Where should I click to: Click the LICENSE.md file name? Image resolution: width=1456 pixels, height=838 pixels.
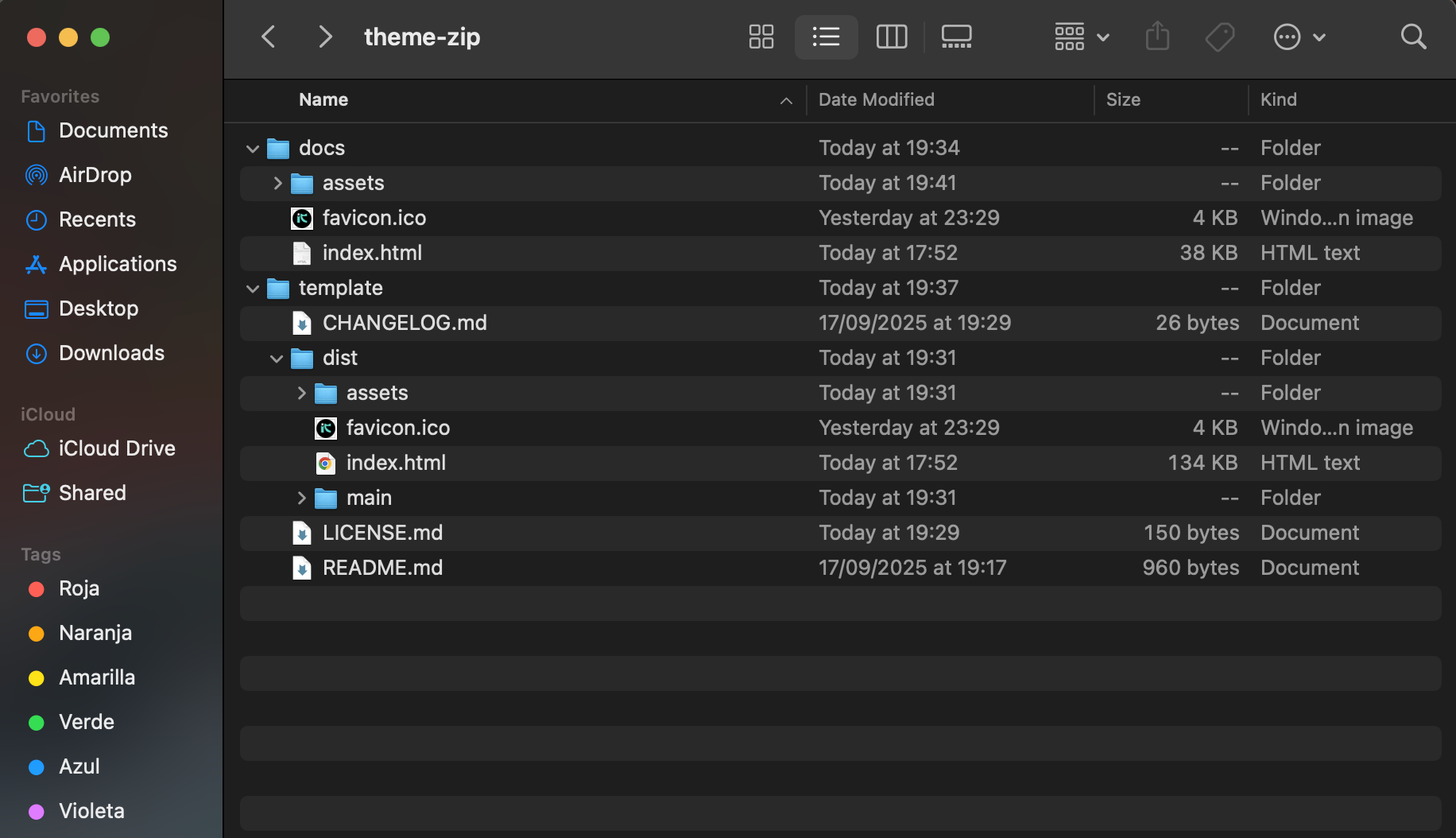pyautogui.click(x=382, y=533)
